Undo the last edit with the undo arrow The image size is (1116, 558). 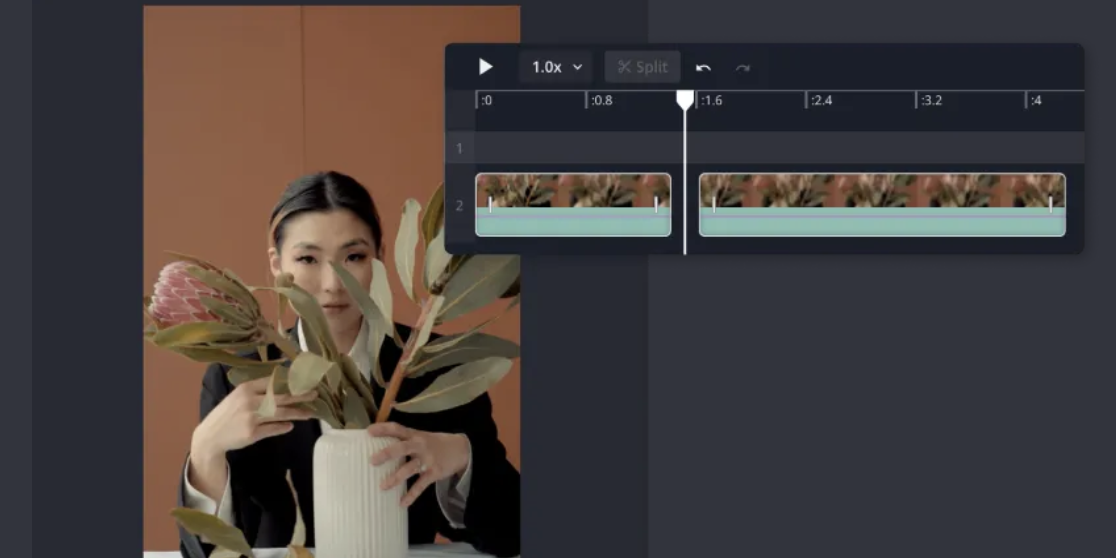703,68
